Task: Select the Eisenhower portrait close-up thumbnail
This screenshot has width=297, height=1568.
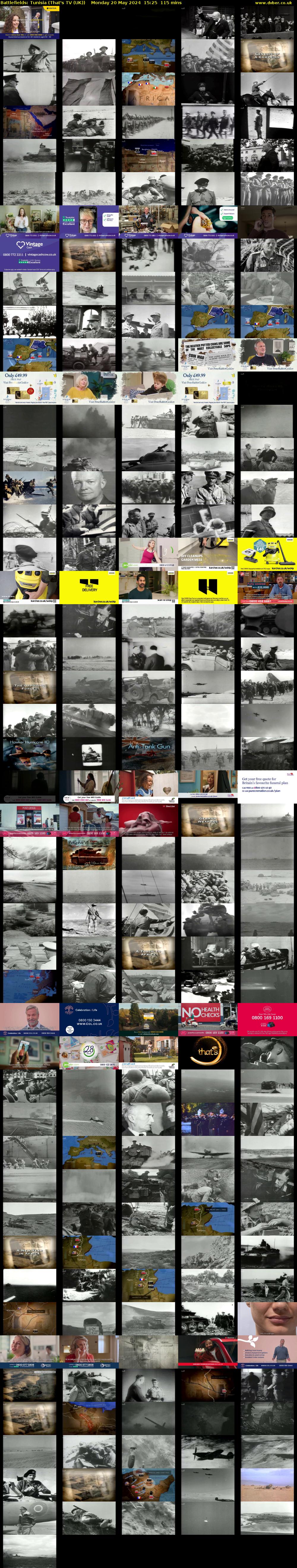Action: coord(89,488)
